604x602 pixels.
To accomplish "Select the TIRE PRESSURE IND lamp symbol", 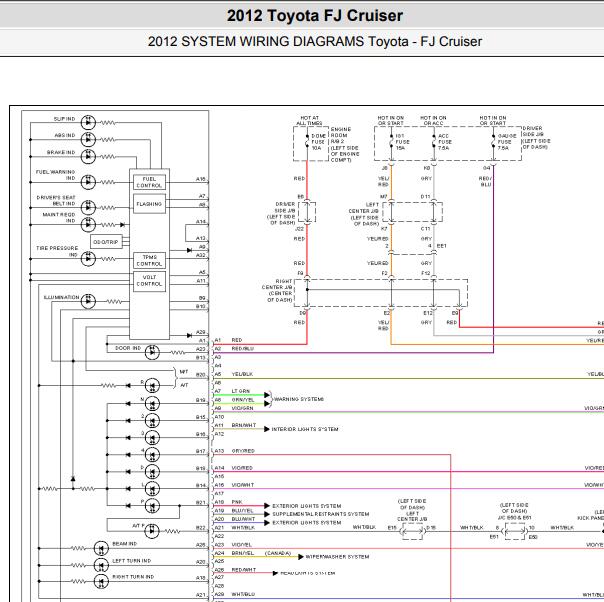I will 88,258.
